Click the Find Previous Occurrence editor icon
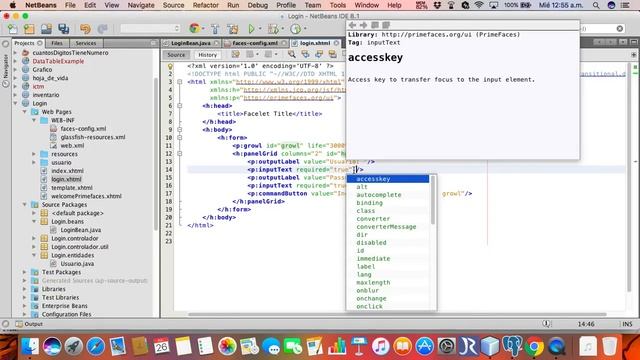 coord(305,54)
